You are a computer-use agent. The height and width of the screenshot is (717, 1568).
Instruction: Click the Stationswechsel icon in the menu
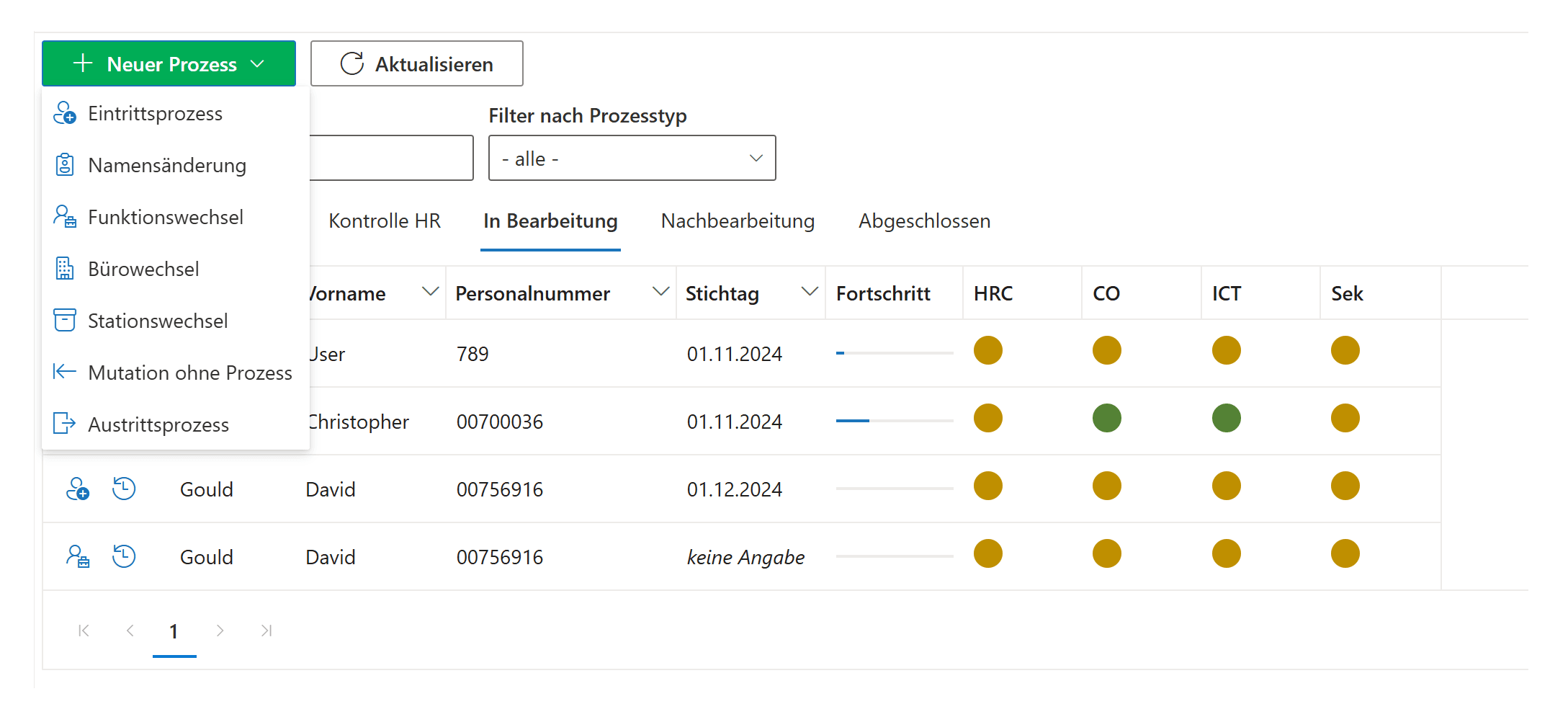pyautogui.click(x=65, y=320)
